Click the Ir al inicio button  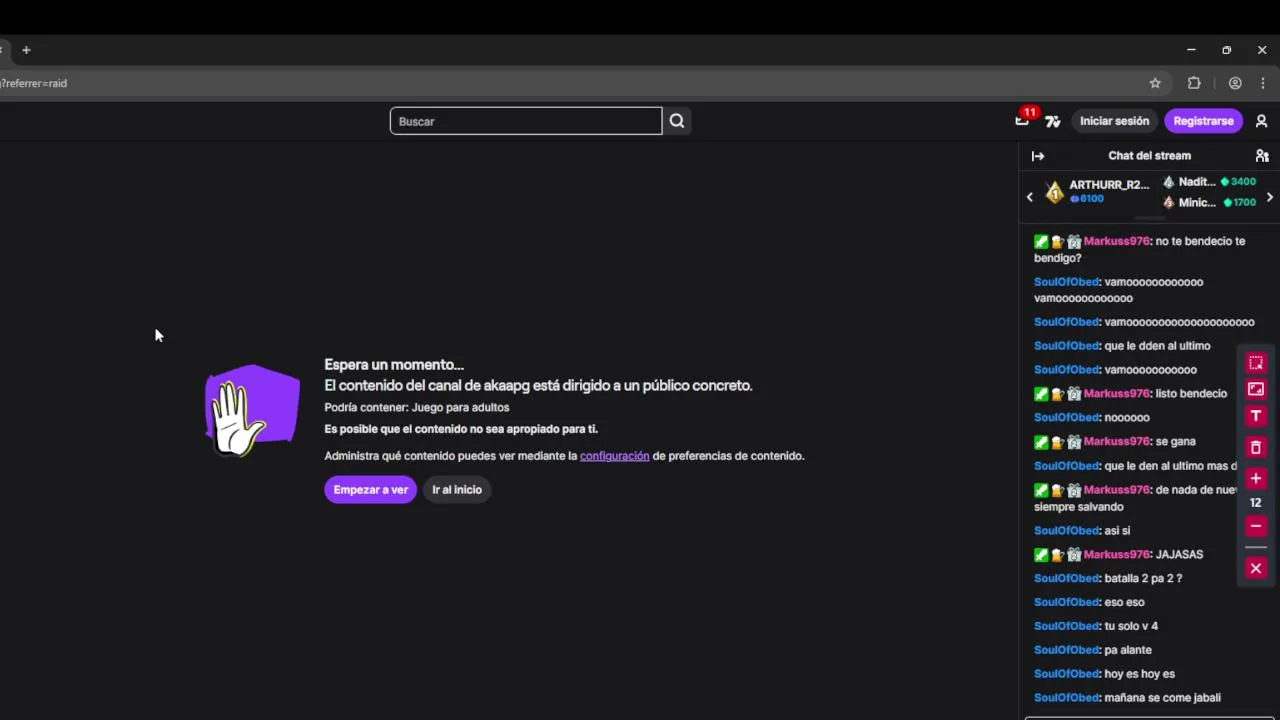[457, 490]
